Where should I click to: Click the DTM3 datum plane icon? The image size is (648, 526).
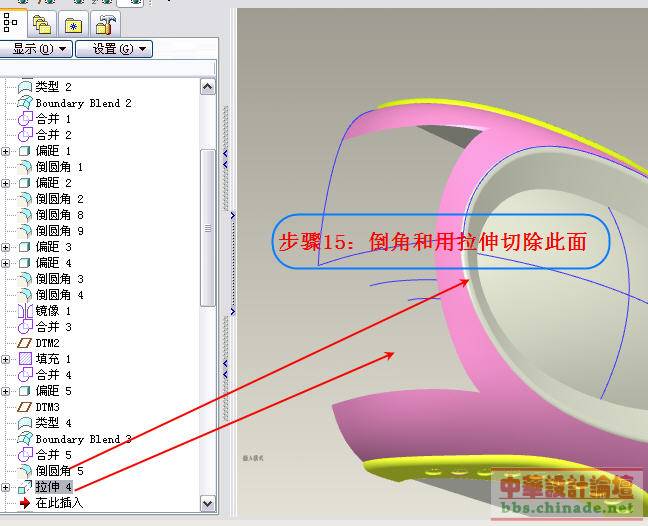(x=24, y=407)
